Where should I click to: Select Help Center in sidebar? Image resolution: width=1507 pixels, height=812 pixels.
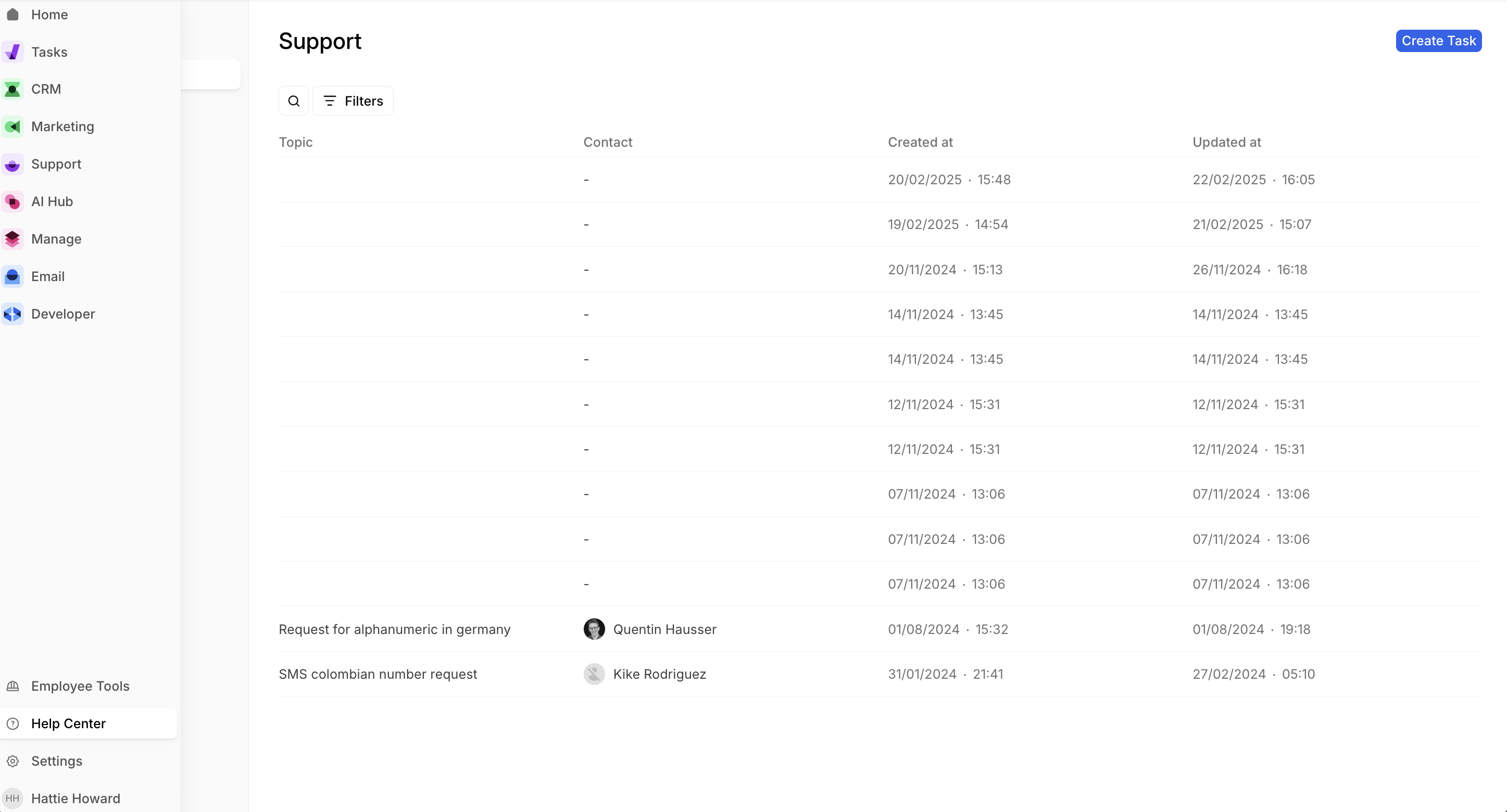[x=68, y=723]
